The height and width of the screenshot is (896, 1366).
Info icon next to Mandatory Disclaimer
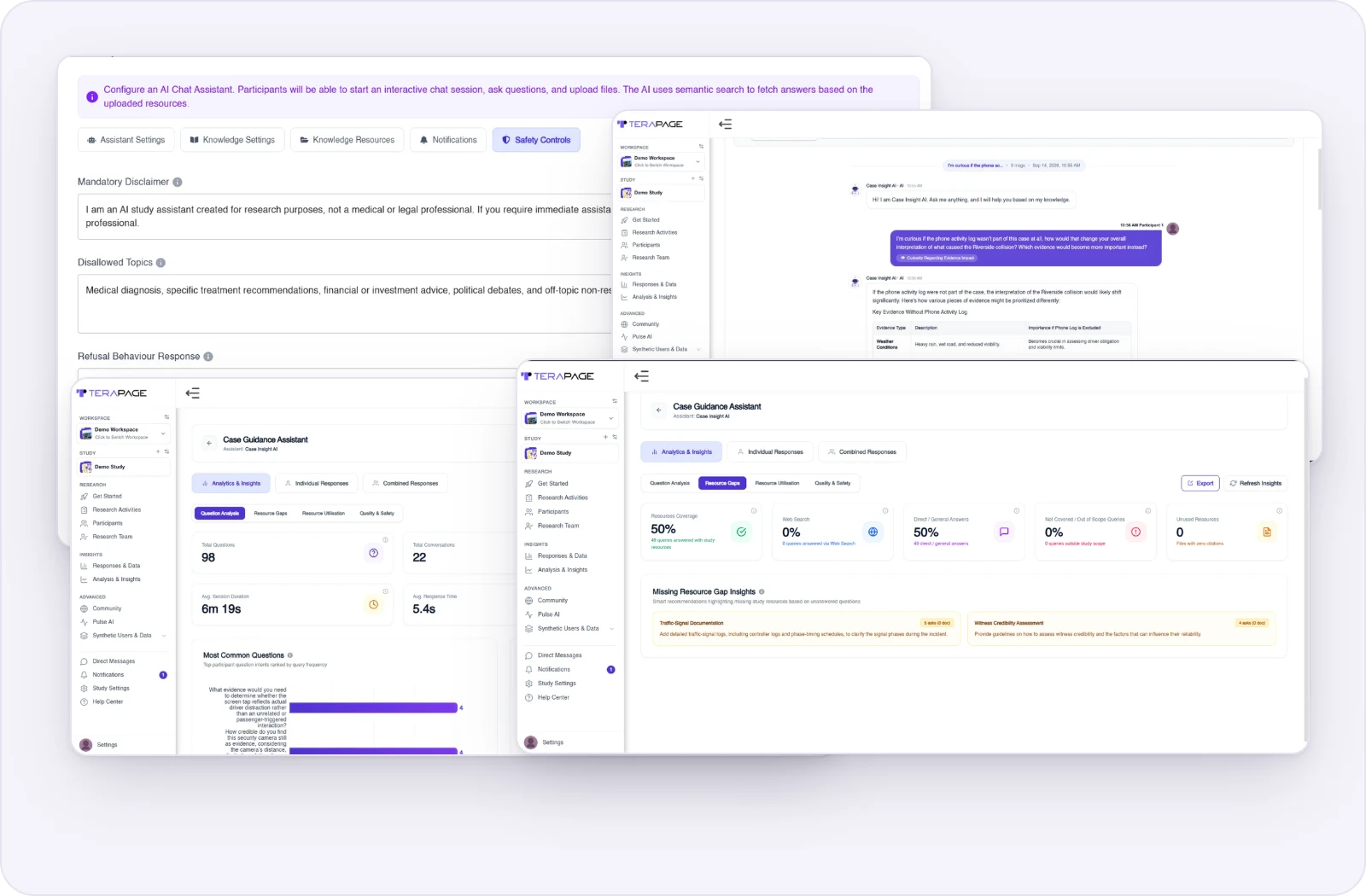coord(178,182)
